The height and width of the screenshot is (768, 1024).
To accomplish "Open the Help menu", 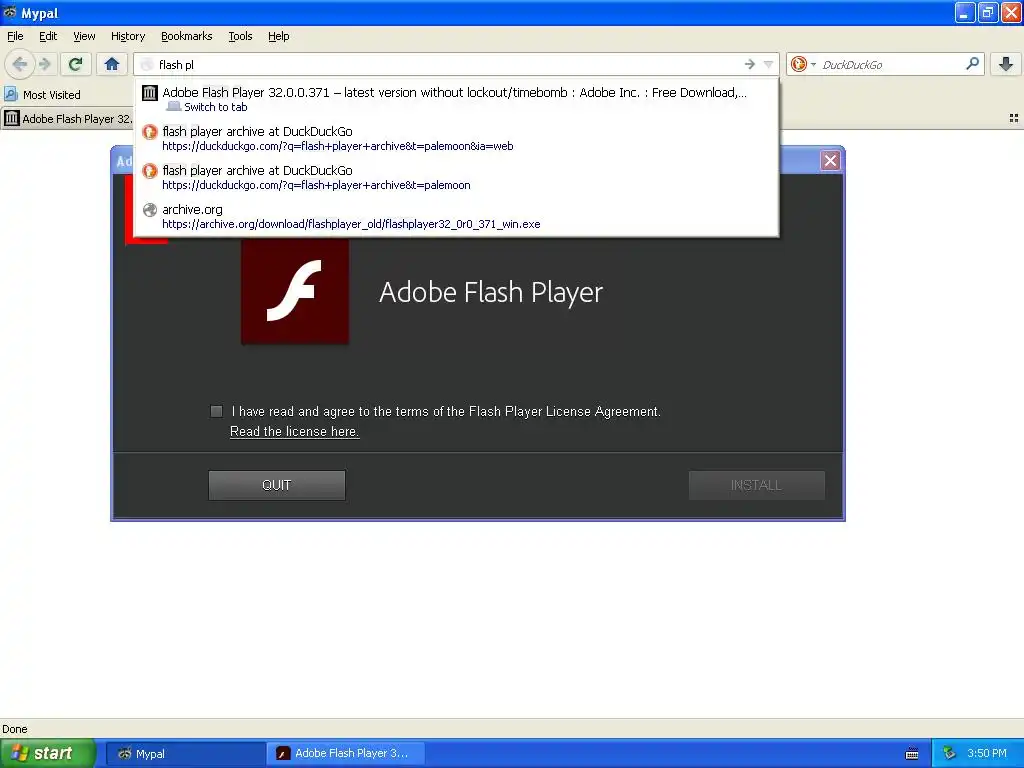I will pos(279,36).
